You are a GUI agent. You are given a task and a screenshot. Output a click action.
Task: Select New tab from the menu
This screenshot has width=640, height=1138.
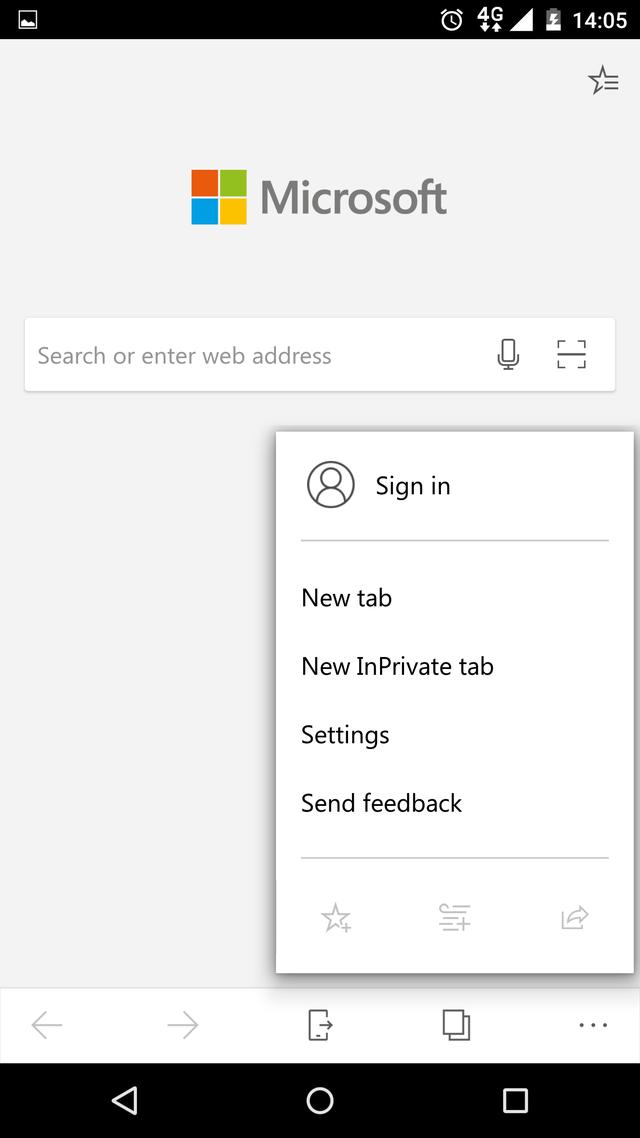pos(347,598)
